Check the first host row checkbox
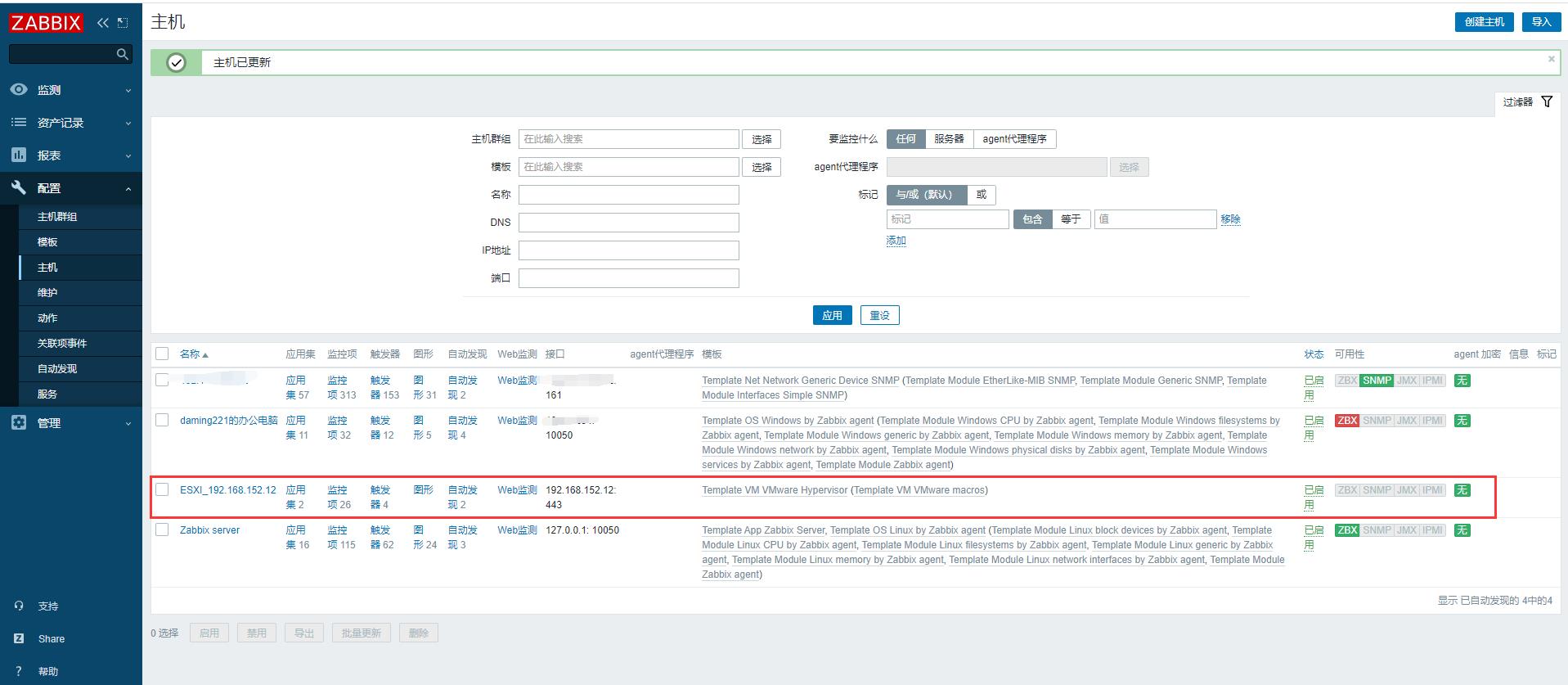This screenshot has width=1568, height=685. pos(162,380)
